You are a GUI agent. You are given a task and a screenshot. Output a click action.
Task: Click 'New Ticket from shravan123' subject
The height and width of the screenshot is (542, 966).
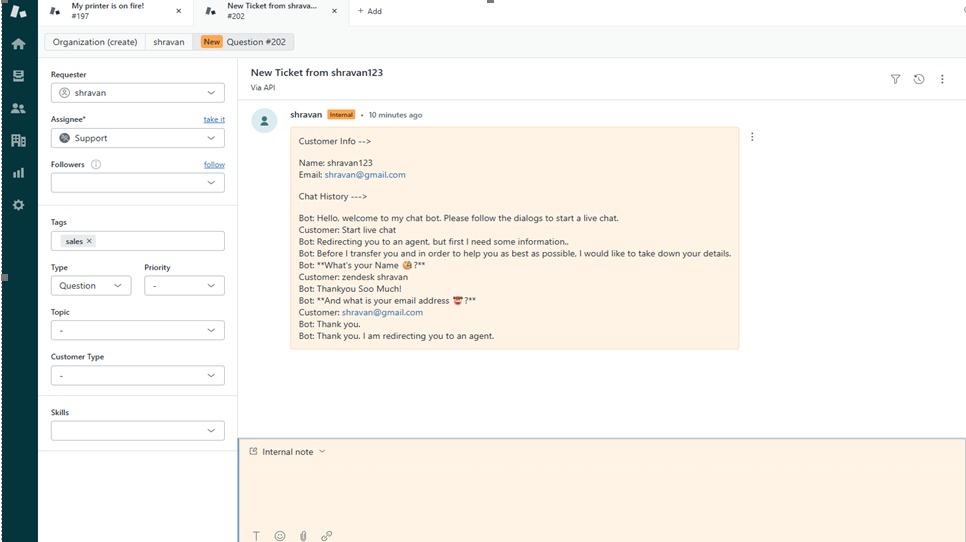pyautogui.click(x=317, y=73)
